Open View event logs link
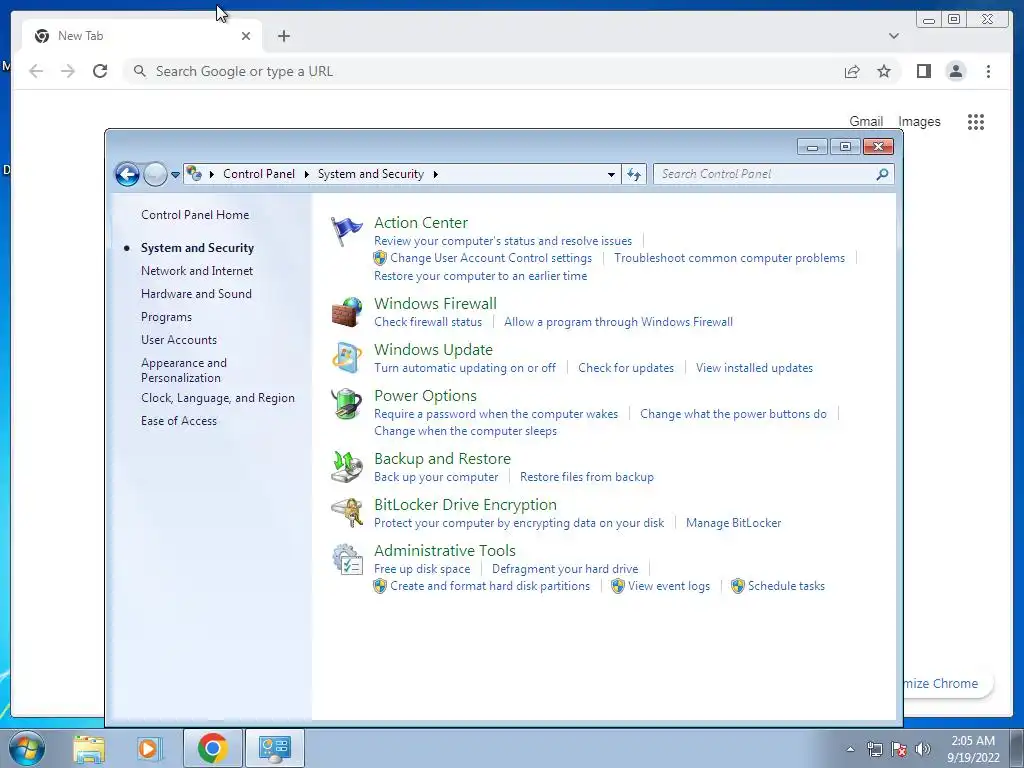Screen dimensions: 1024x768 point(669,586)
